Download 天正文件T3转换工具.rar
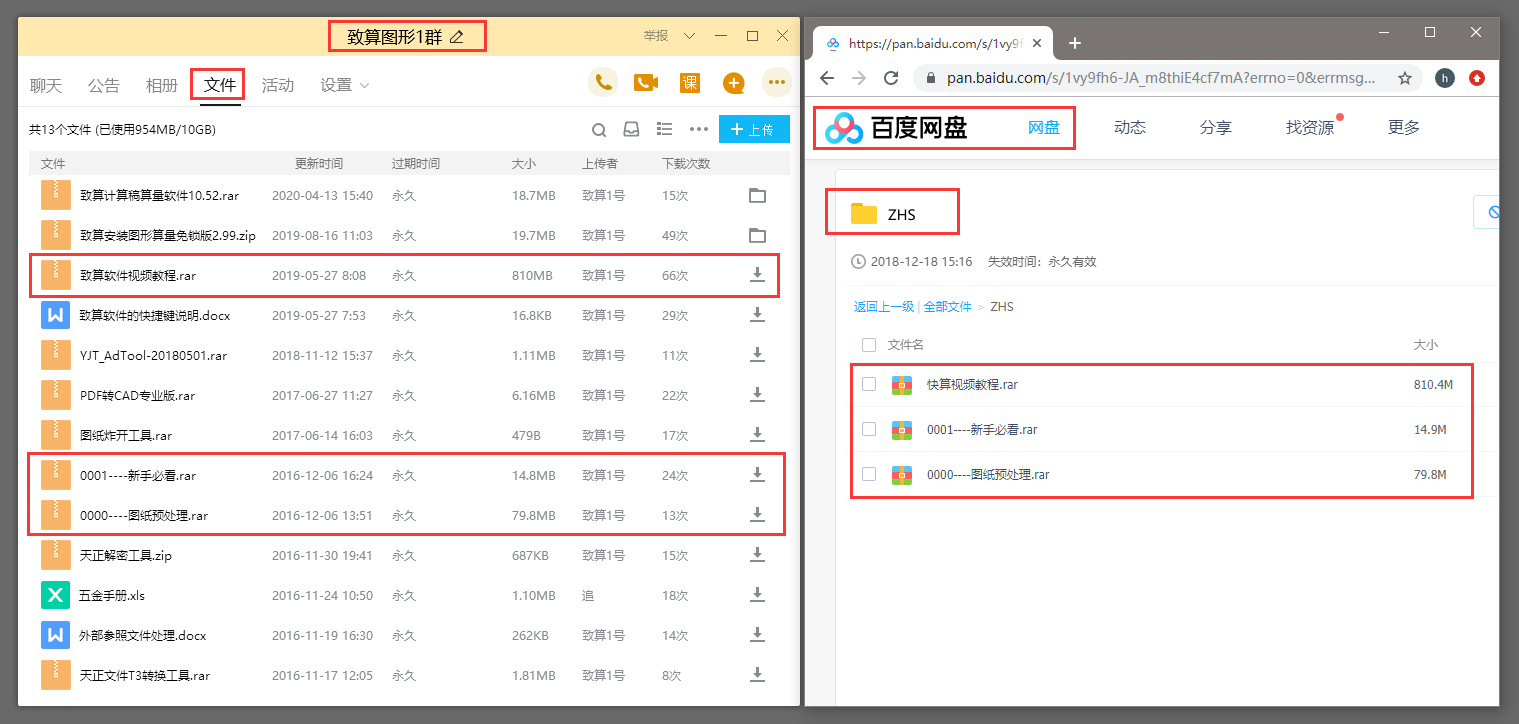 757,675
